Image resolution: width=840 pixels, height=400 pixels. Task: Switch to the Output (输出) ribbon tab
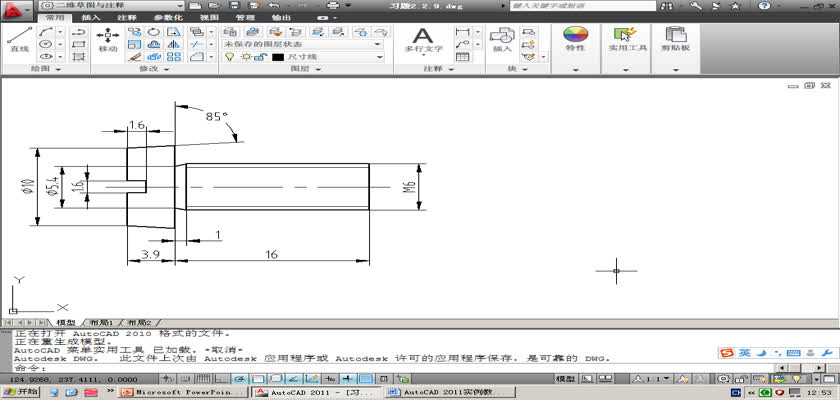(x=281, y=17)
